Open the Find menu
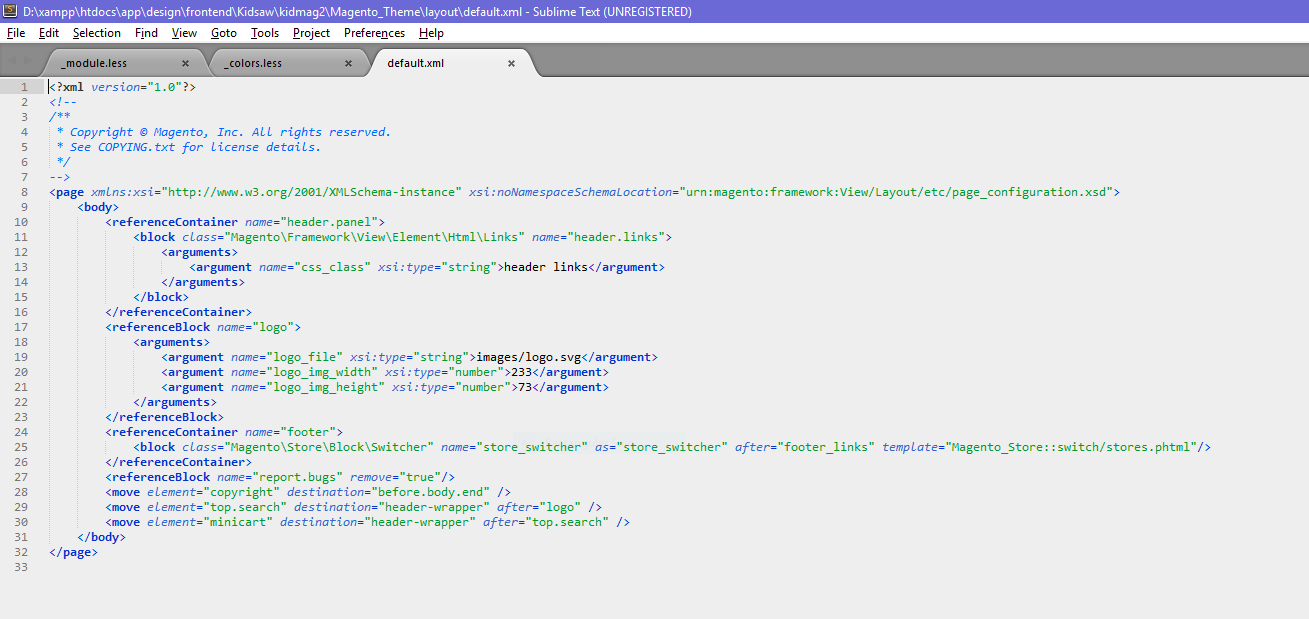The height and width of the screenshot is (619, 1309). tap(146, 33)
